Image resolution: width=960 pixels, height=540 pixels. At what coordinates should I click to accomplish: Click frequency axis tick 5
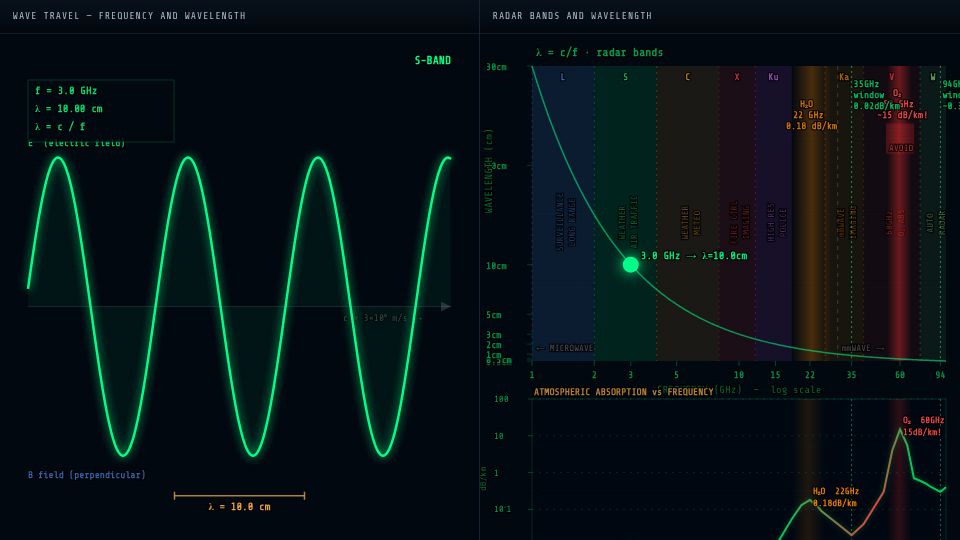(676, 375)
